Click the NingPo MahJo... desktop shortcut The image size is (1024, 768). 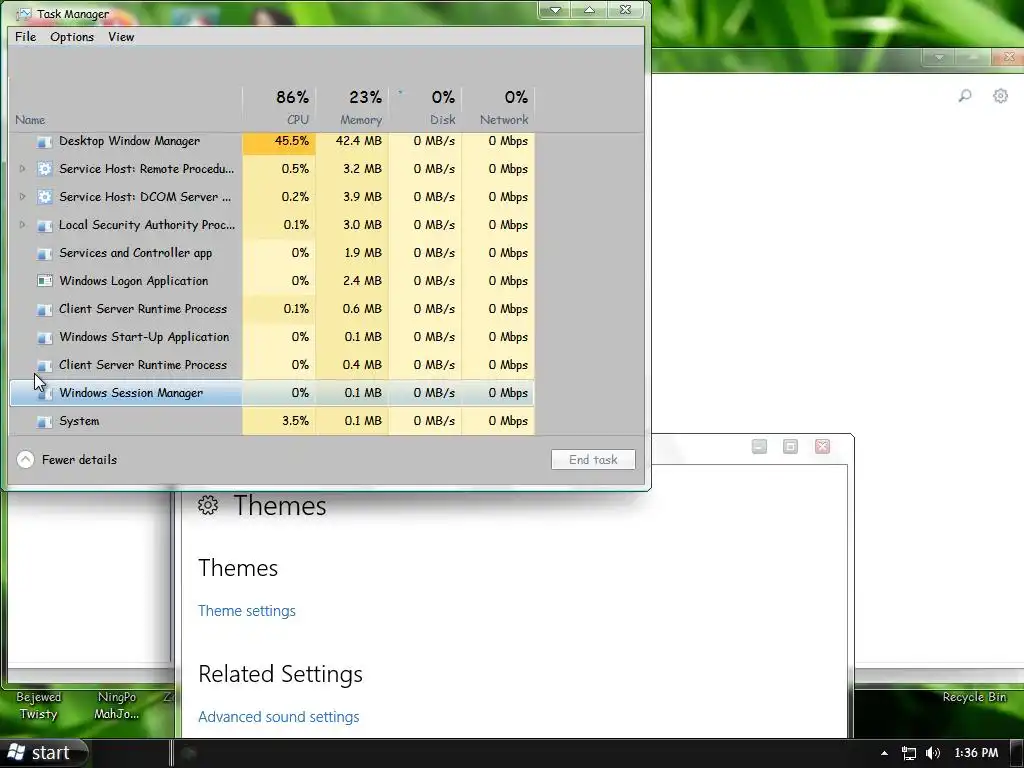pyautogui.click(x=116, y=705)
